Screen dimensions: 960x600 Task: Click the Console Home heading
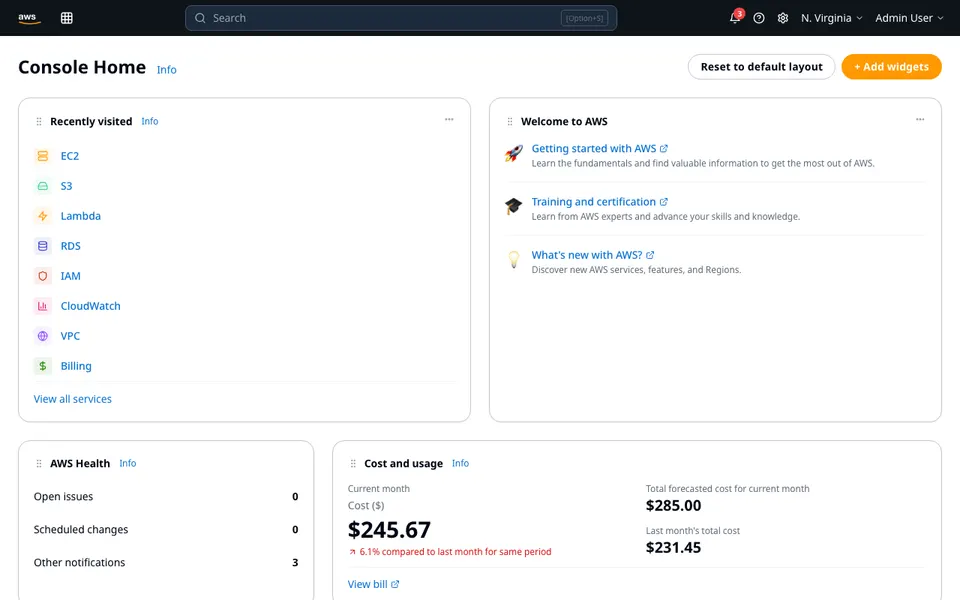(x=82, y=67)
